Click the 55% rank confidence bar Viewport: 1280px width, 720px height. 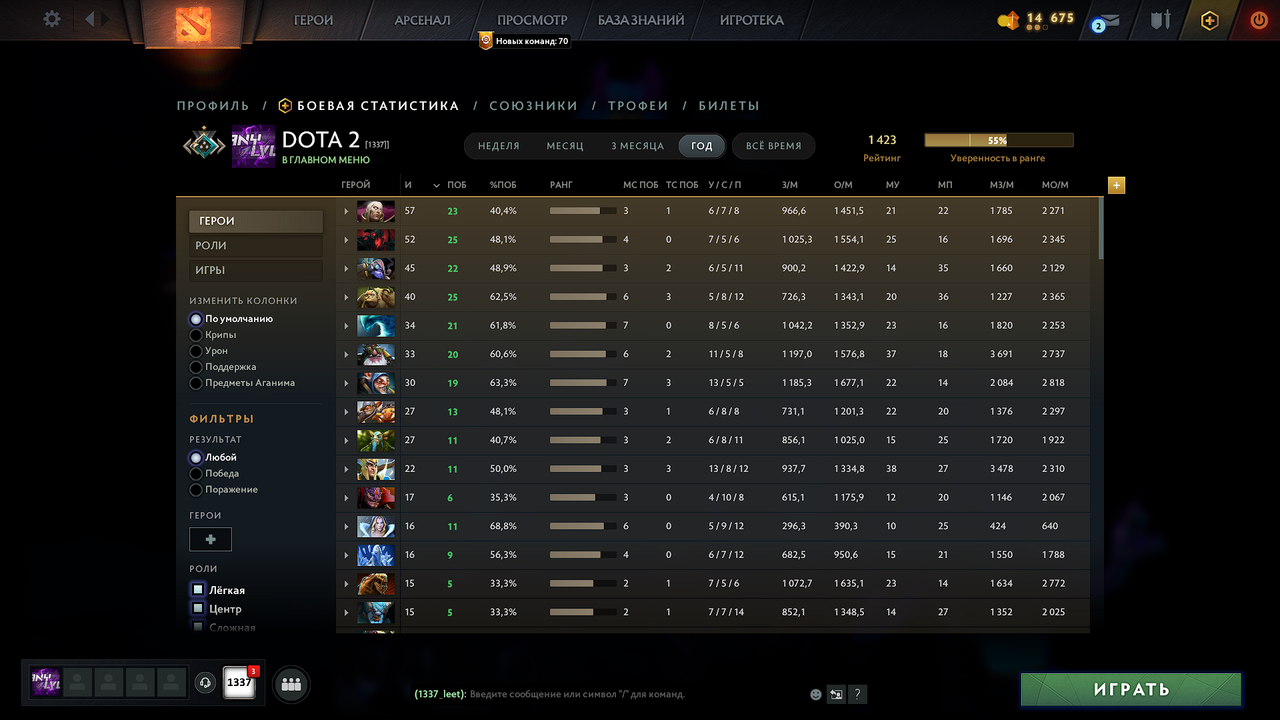click(998, 141)
